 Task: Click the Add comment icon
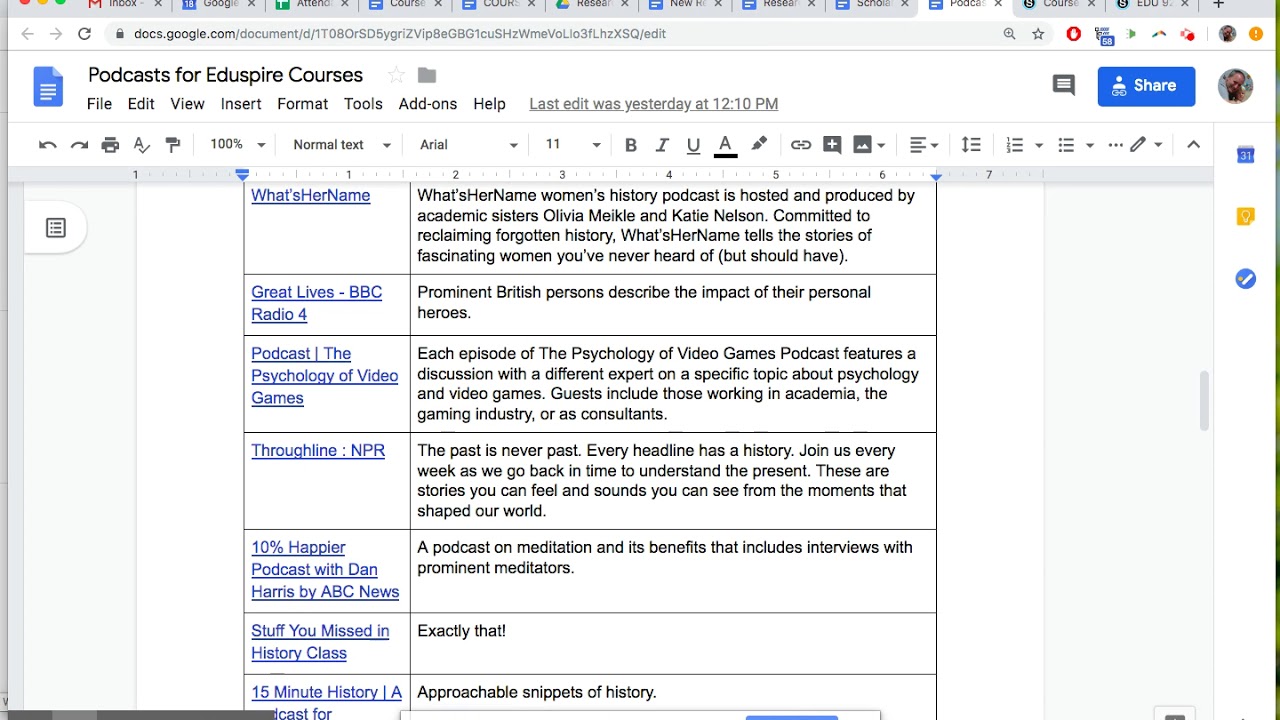click(832, 145)
